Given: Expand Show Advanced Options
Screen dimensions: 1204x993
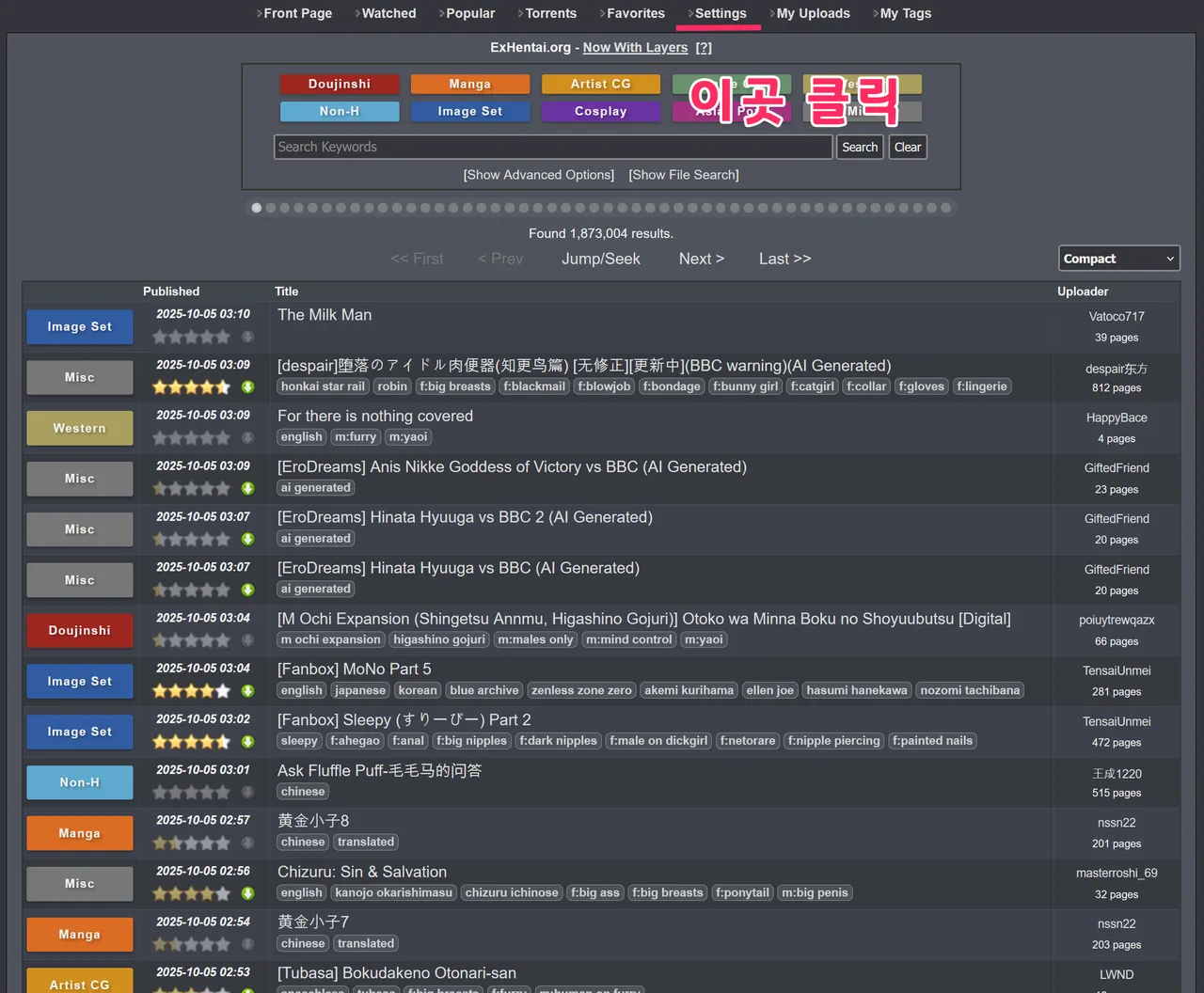Looking at the screenshot, I should click(538, 175).
